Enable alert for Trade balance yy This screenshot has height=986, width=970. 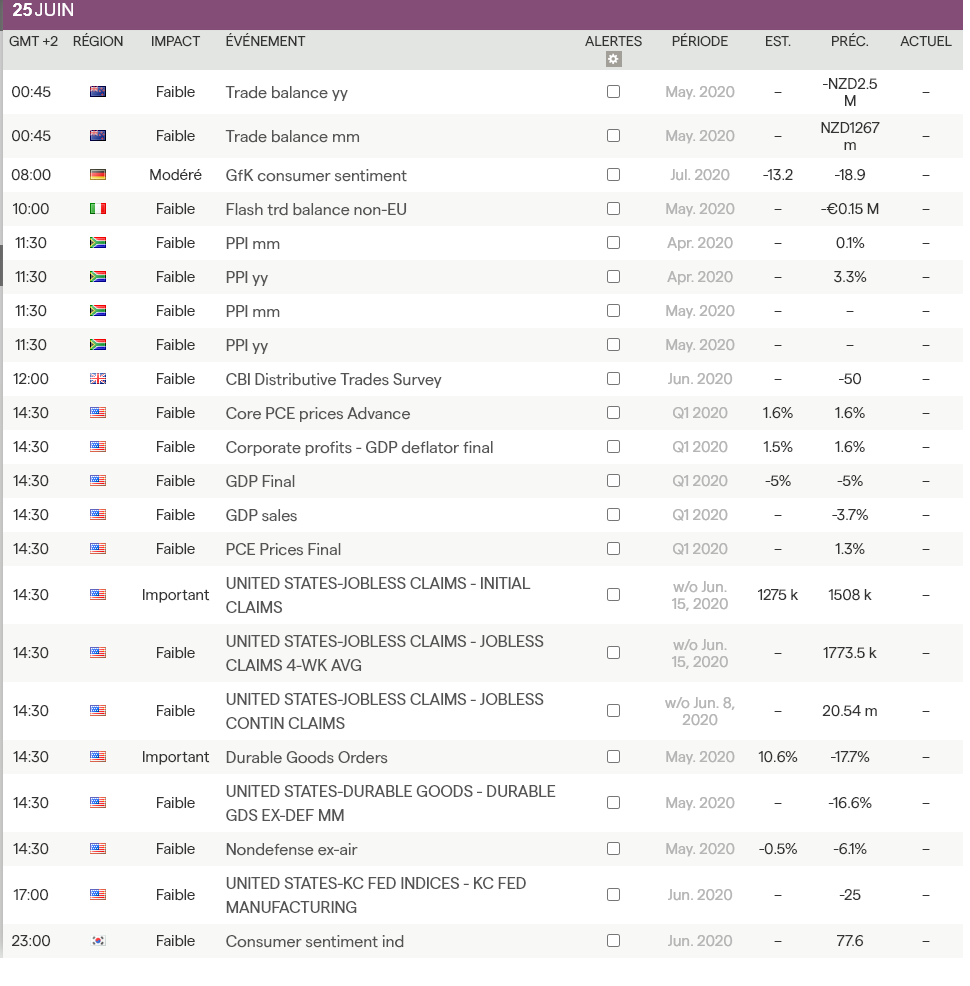coord(614,92)
